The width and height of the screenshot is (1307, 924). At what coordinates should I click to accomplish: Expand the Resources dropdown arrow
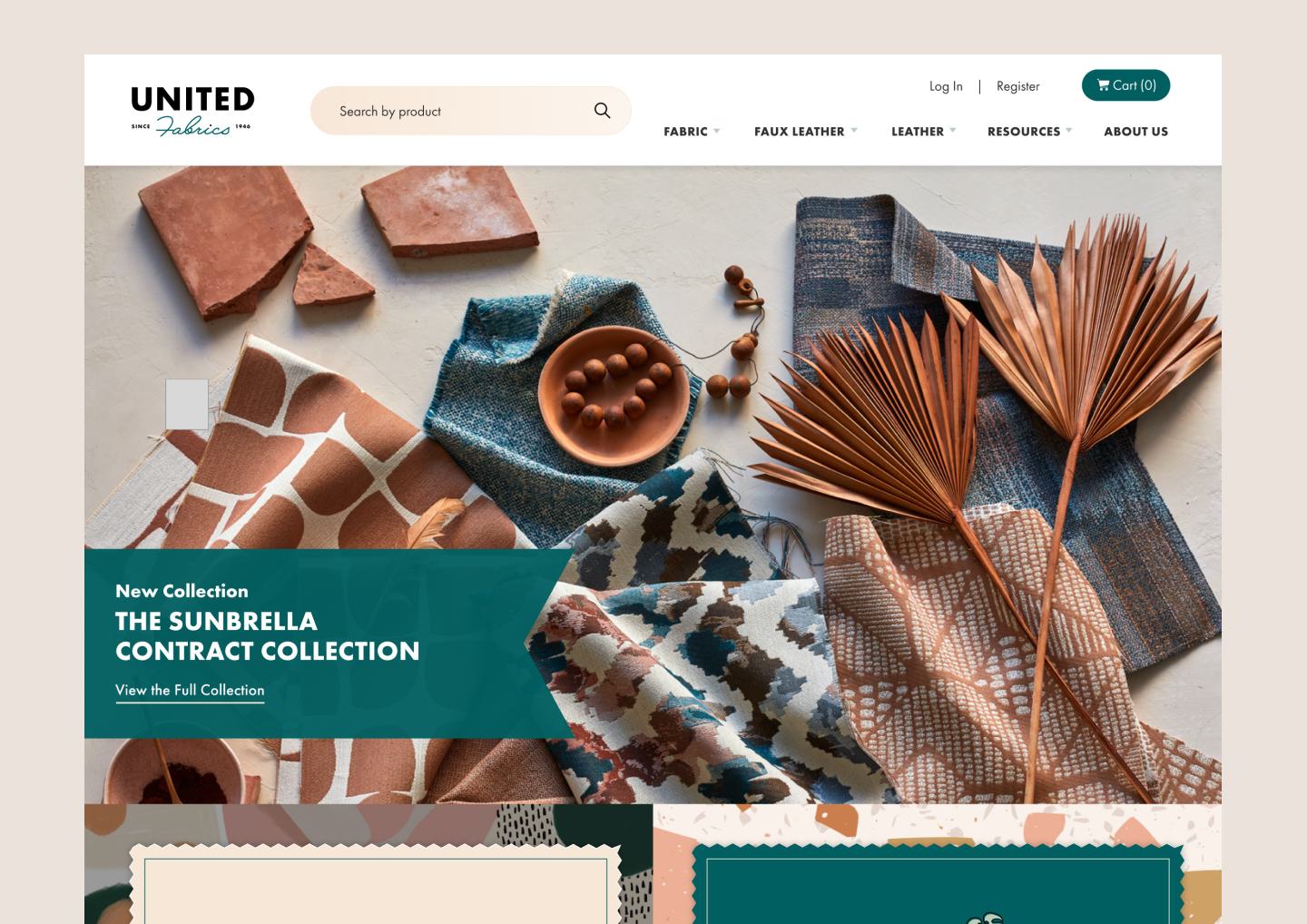(1069, 131)
